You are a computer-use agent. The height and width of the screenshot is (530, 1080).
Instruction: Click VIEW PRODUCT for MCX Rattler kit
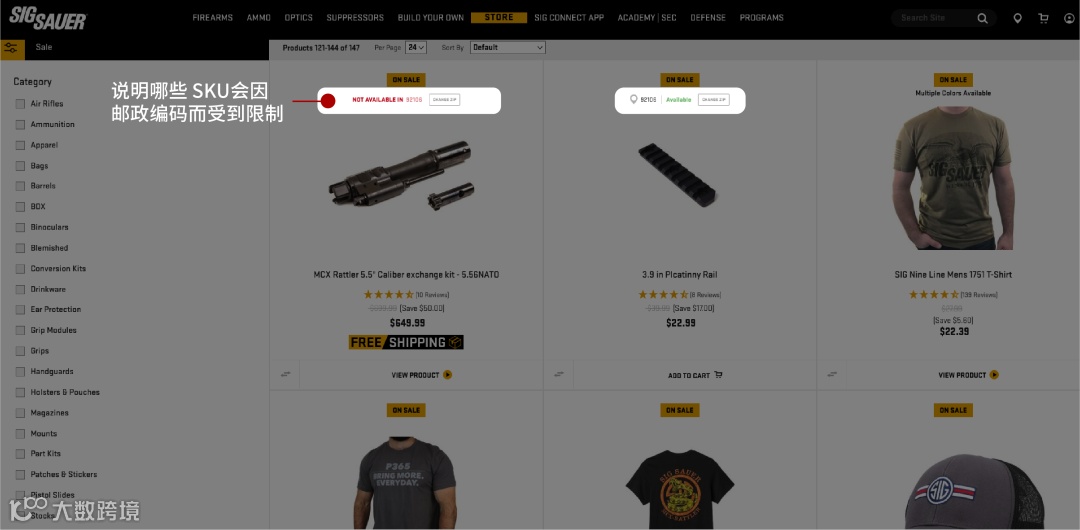(x=422, y=375)
